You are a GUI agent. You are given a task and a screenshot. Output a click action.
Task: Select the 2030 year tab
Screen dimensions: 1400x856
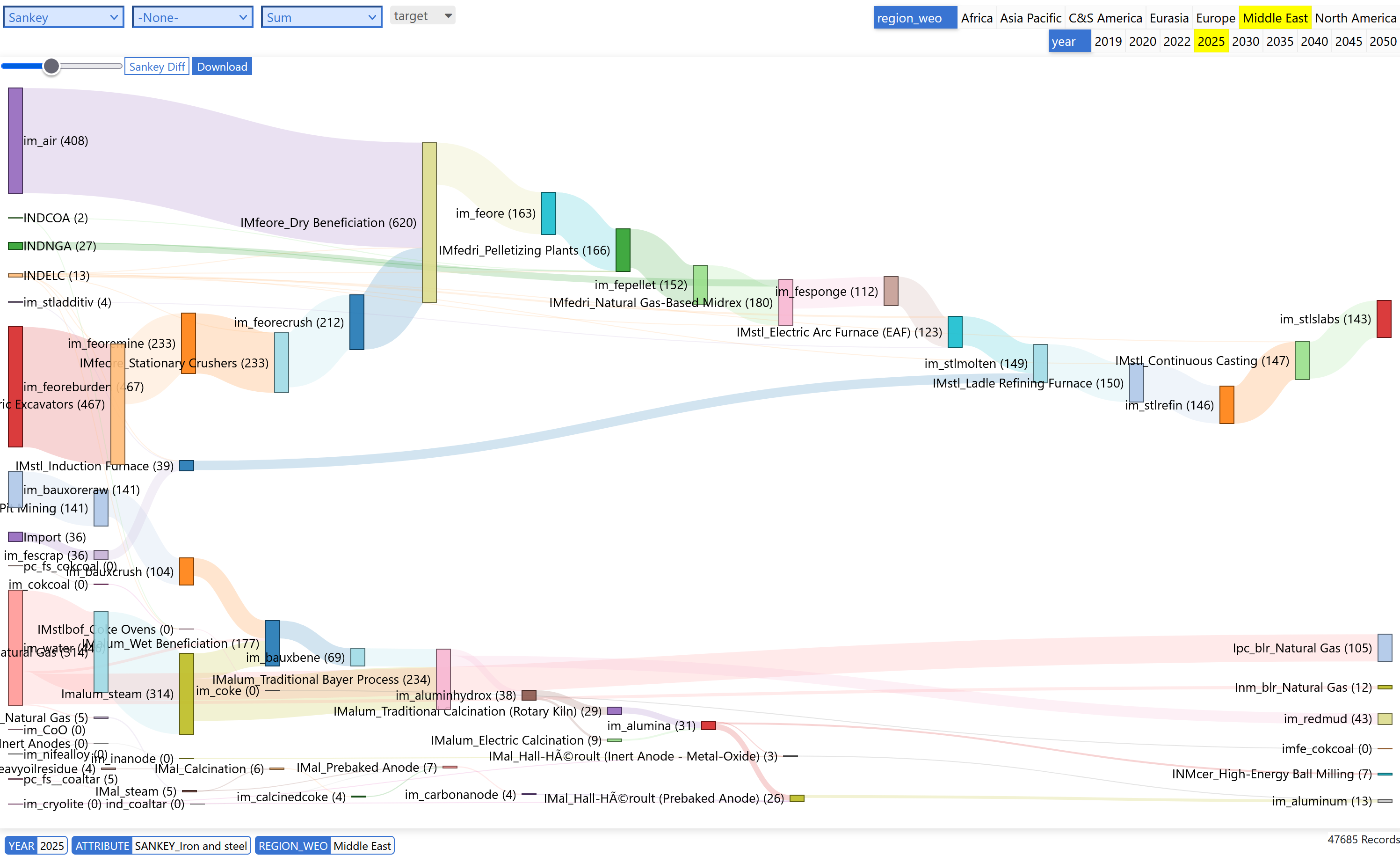coord(1246,41)
